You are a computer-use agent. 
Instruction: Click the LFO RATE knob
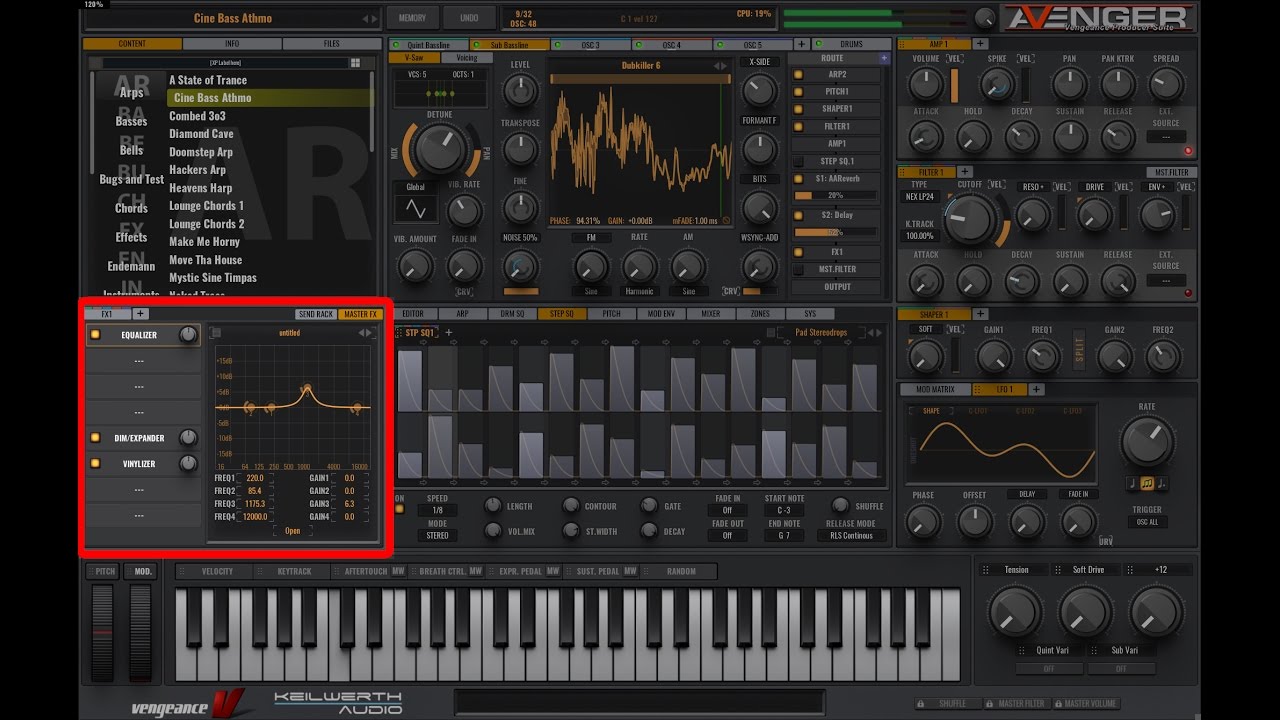pyautogui.click(x=1147, y=441)
